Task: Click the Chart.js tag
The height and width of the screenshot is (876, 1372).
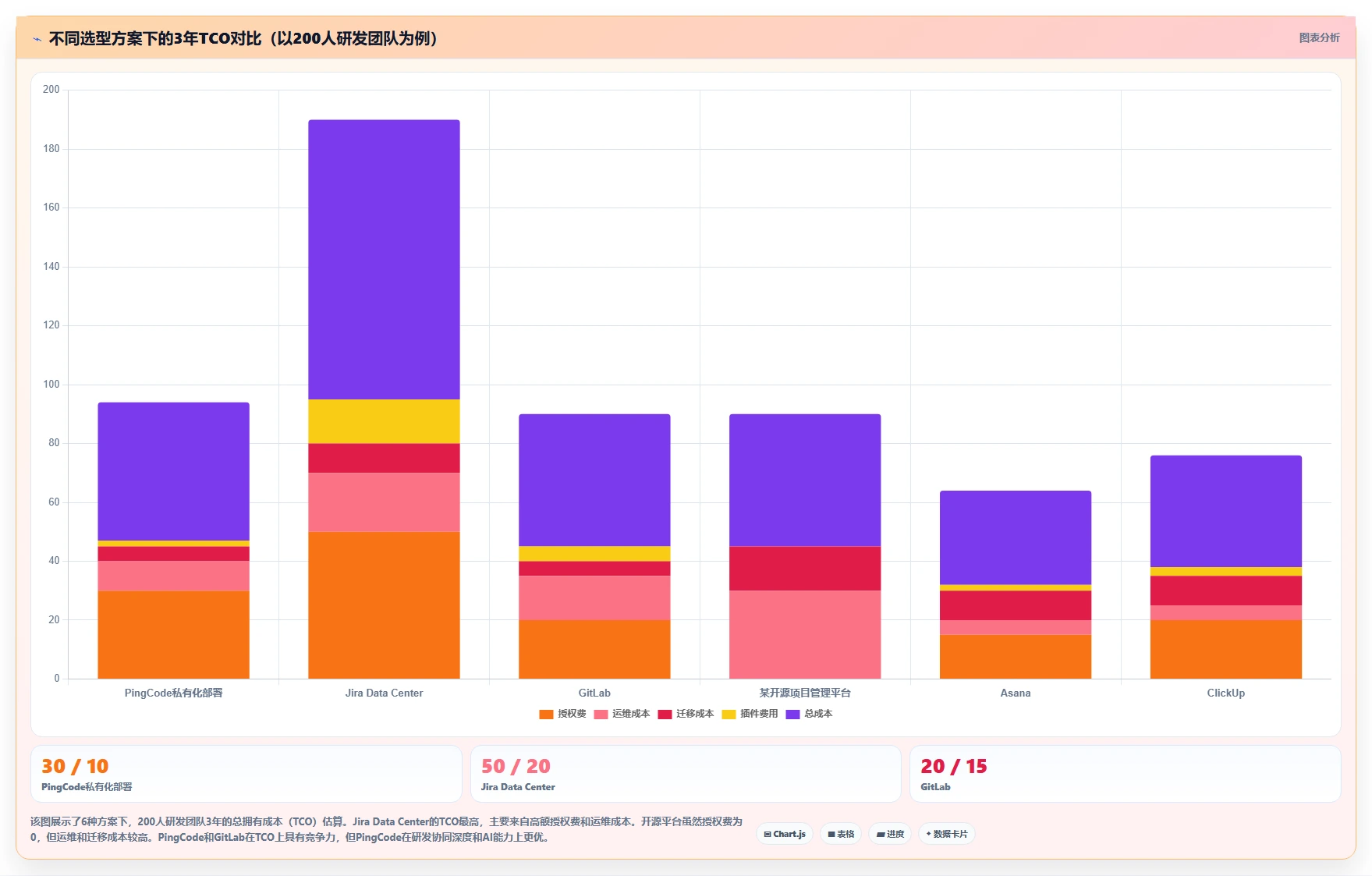Action: [x=785, y=834]
